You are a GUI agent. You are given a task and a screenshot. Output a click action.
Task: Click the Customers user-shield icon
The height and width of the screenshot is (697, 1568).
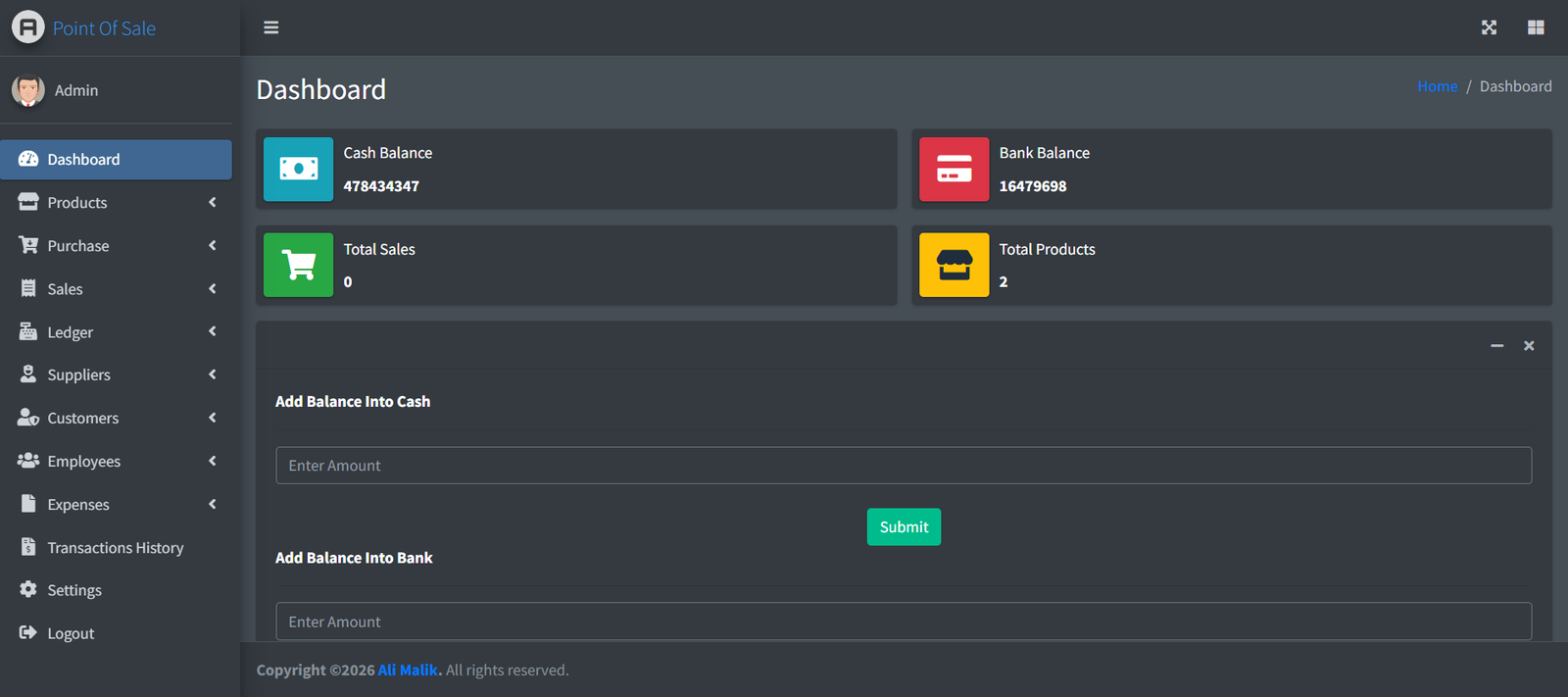(28, 418)
